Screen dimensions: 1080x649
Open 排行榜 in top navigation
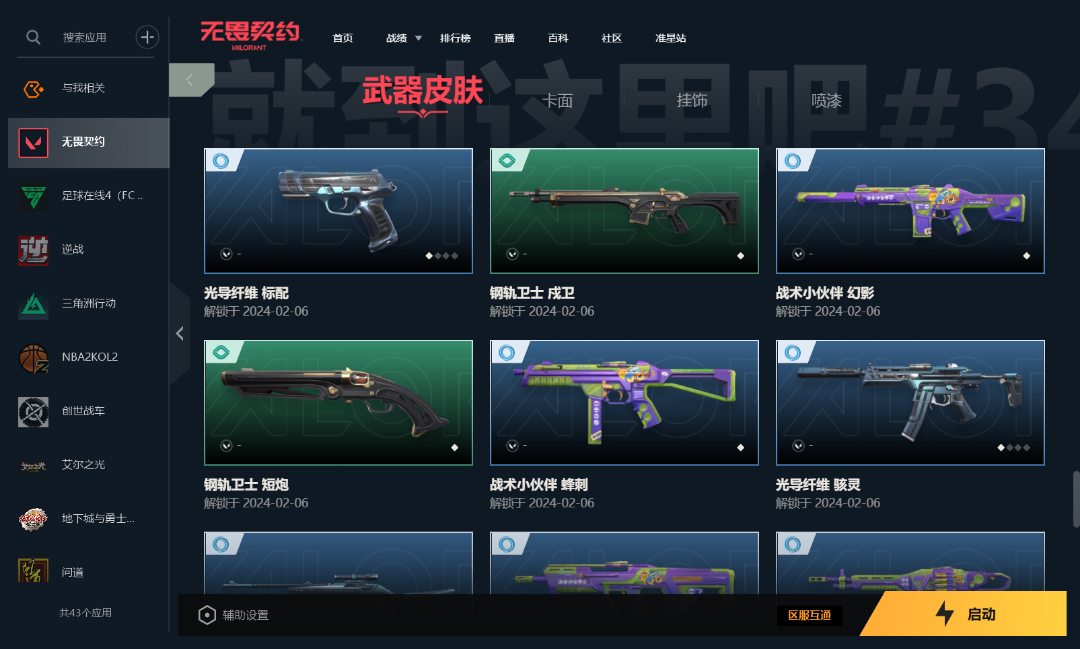455,39
